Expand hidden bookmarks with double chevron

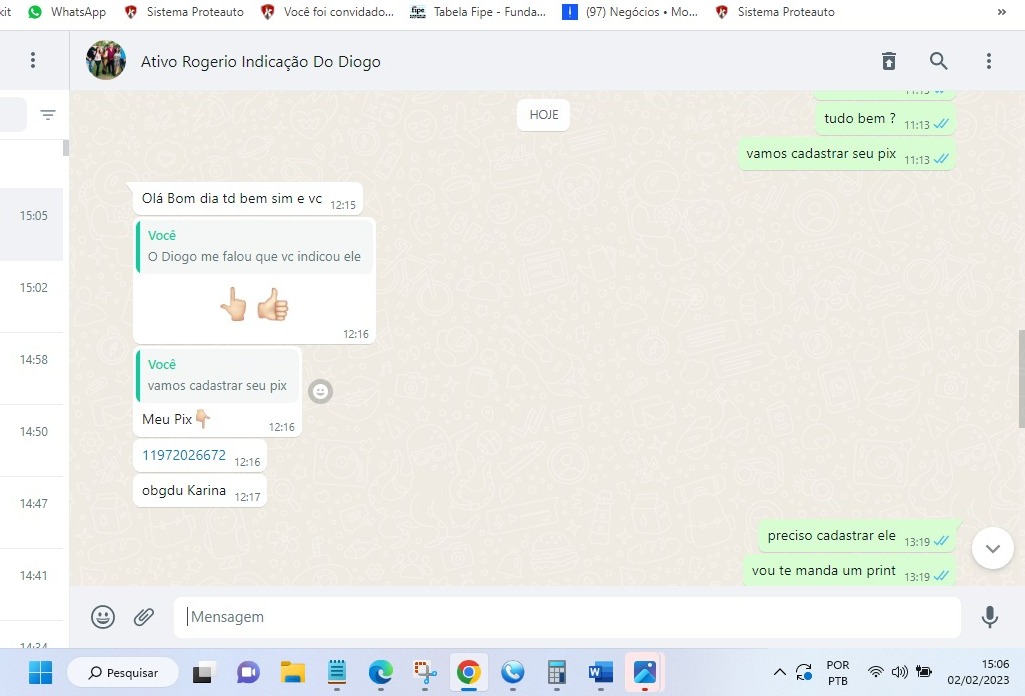click(1002, 12)
